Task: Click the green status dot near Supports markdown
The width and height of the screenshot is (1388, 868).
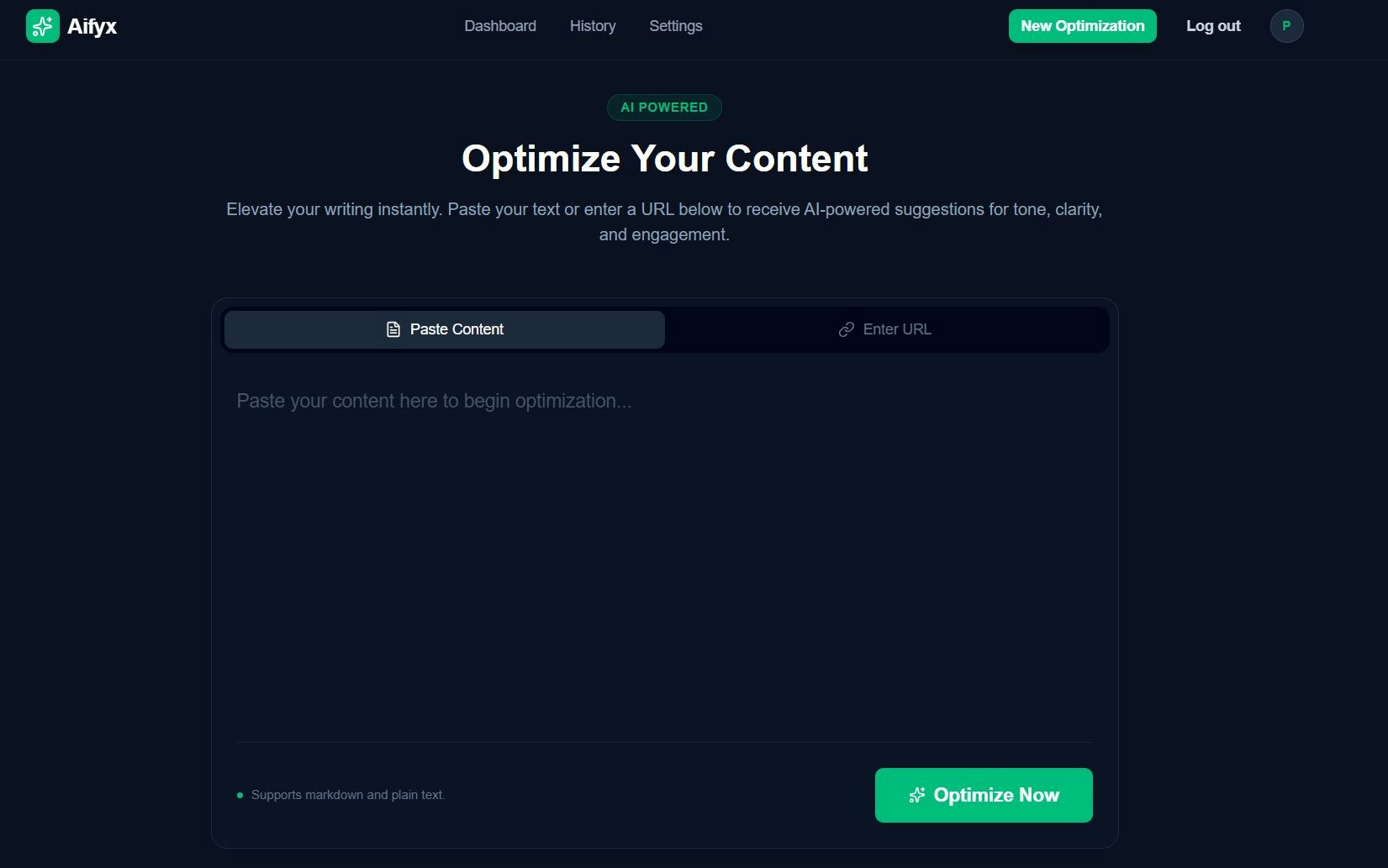Action: click(x=240, y=794)
